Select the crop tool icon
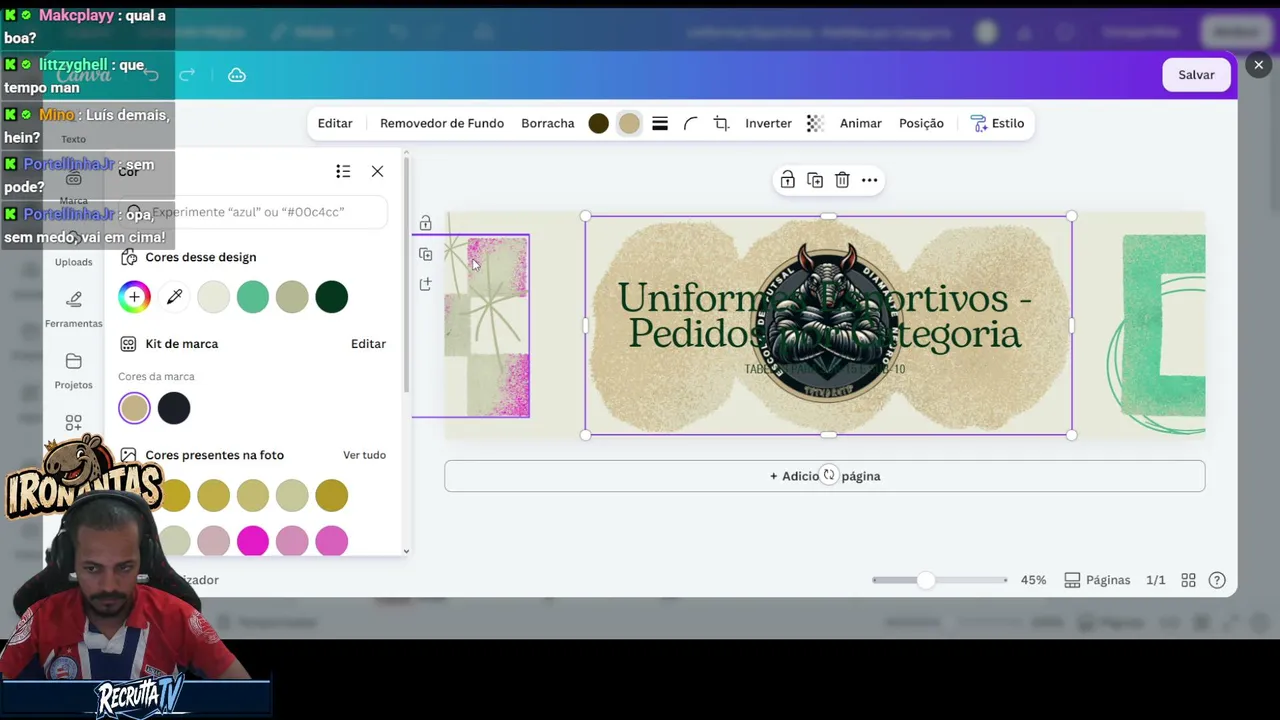Image resolution: width=1280 pixels, height=720 pixels. tap(721, 123)
